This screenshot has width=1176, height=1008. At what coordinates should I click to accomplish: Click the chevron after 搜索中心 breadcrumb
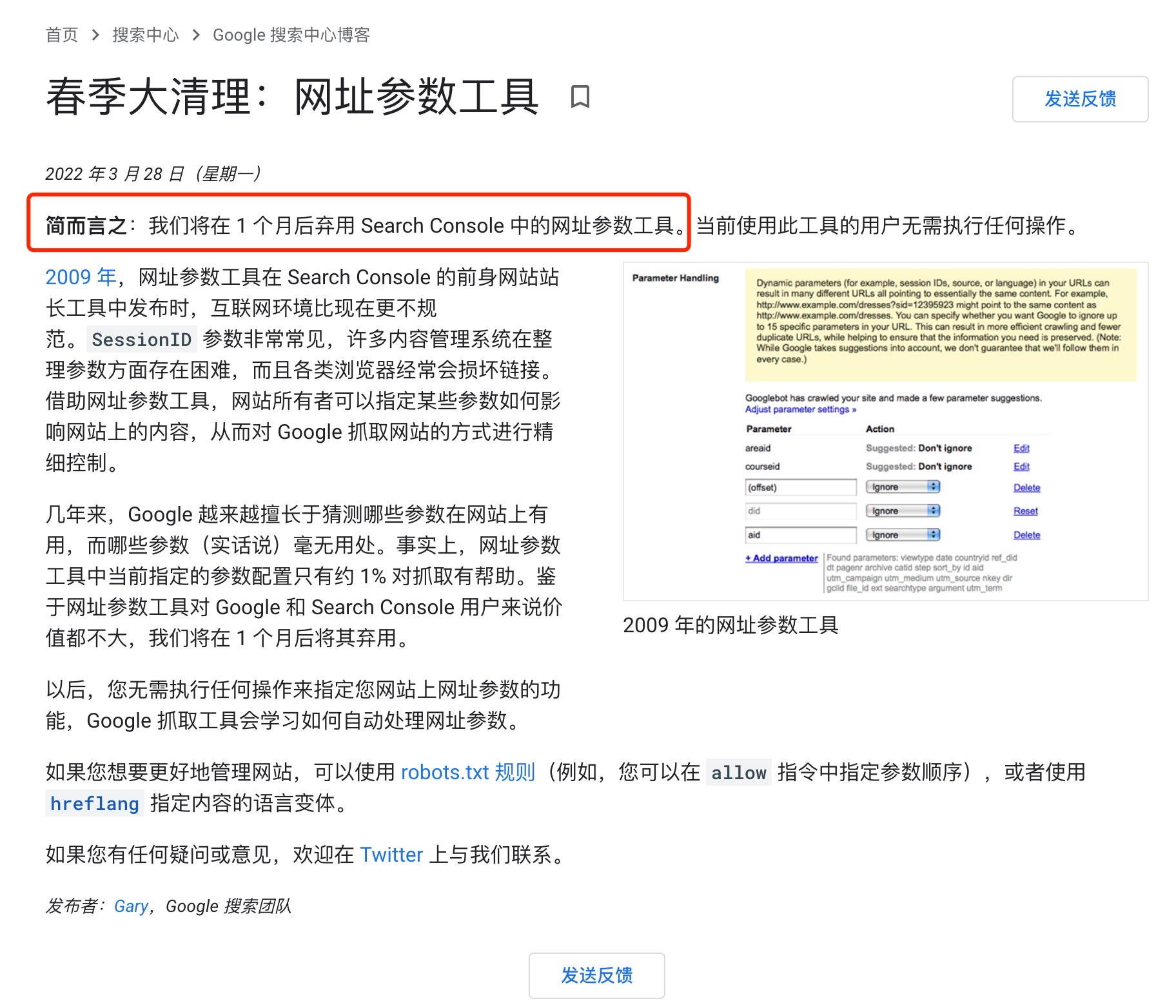click(196, 35)
